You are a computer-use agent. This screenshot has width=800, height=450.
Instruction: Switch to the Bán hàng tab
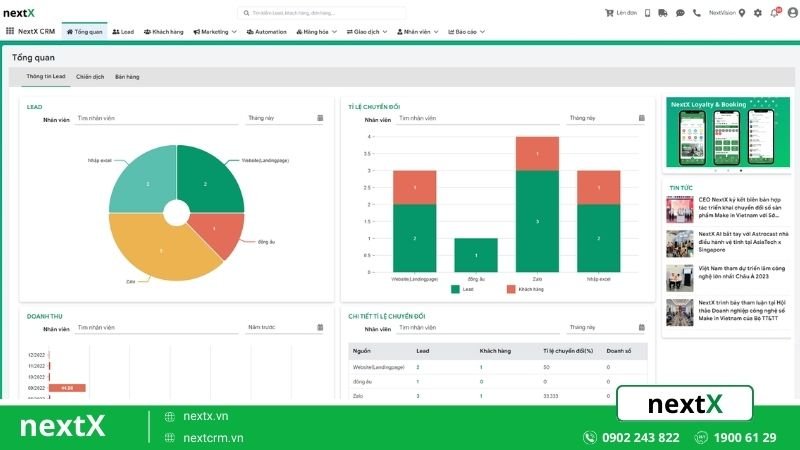point(127,77)
